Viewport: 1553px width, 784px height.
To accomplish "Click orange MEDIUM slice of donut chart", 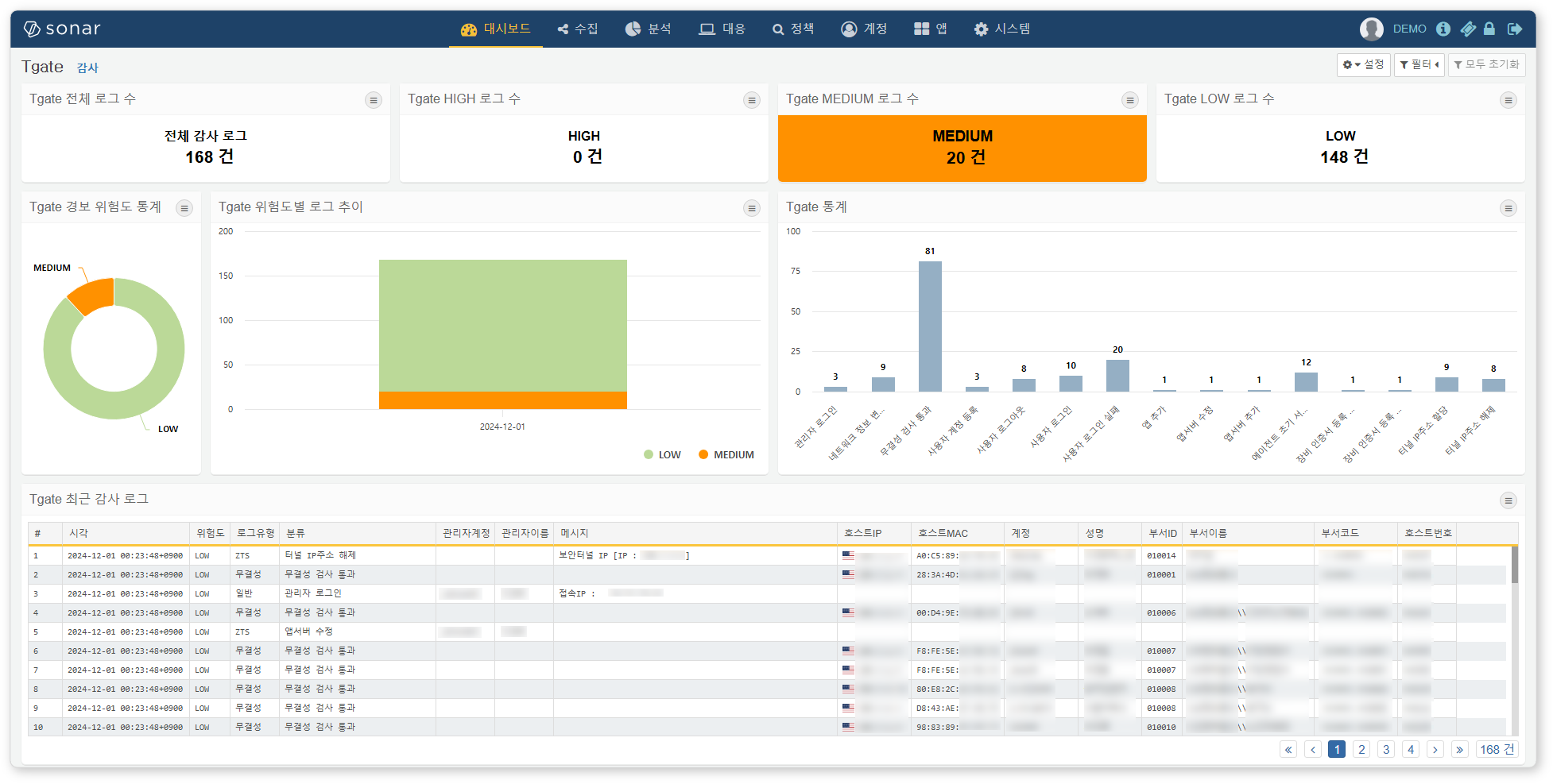I will point(94,295).
